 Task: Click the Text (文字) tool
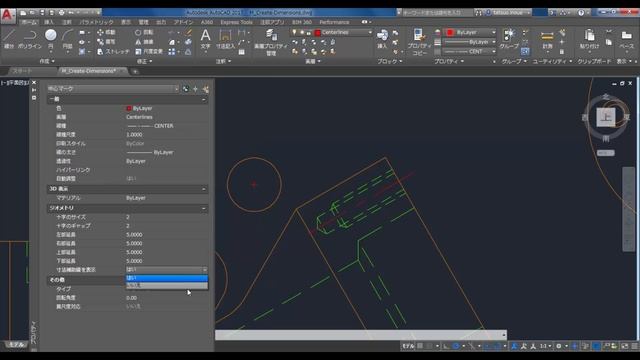coord(206,39)
